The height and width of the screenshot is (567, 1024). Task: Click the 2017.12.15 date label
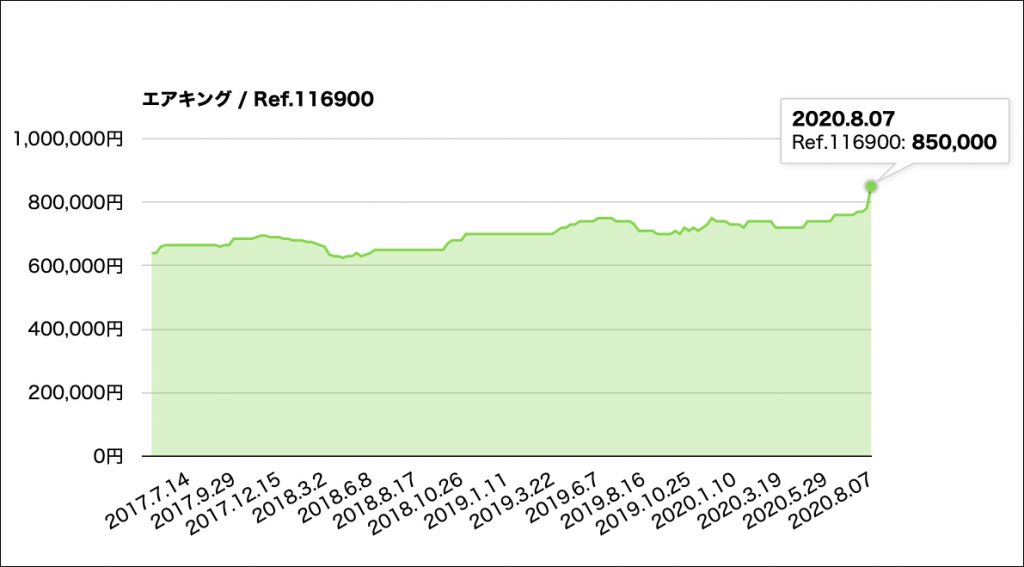(x=235, y=504)
